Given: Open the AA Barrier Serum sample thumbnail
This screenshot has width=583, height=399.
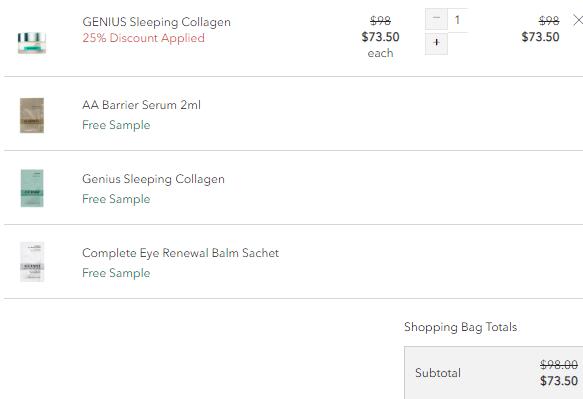Looking at the screenshot, I should [32, 115].
